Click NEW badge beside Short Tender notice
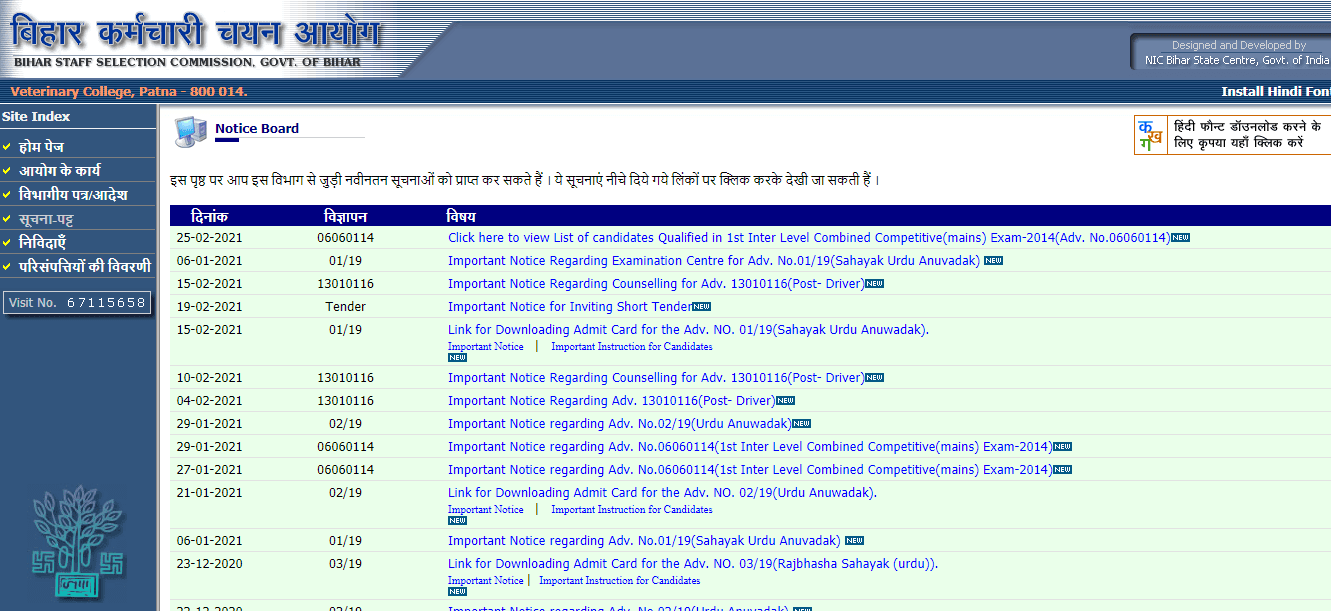Screen dimensions: 1331x611 (702, 307)
